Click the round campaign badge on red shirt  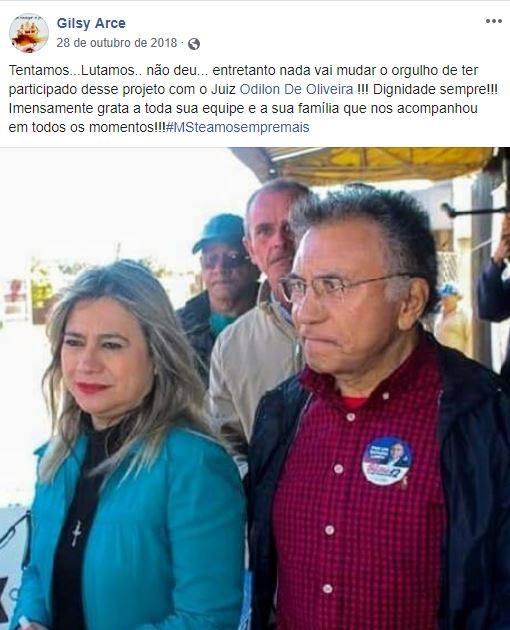coord(387,461)
